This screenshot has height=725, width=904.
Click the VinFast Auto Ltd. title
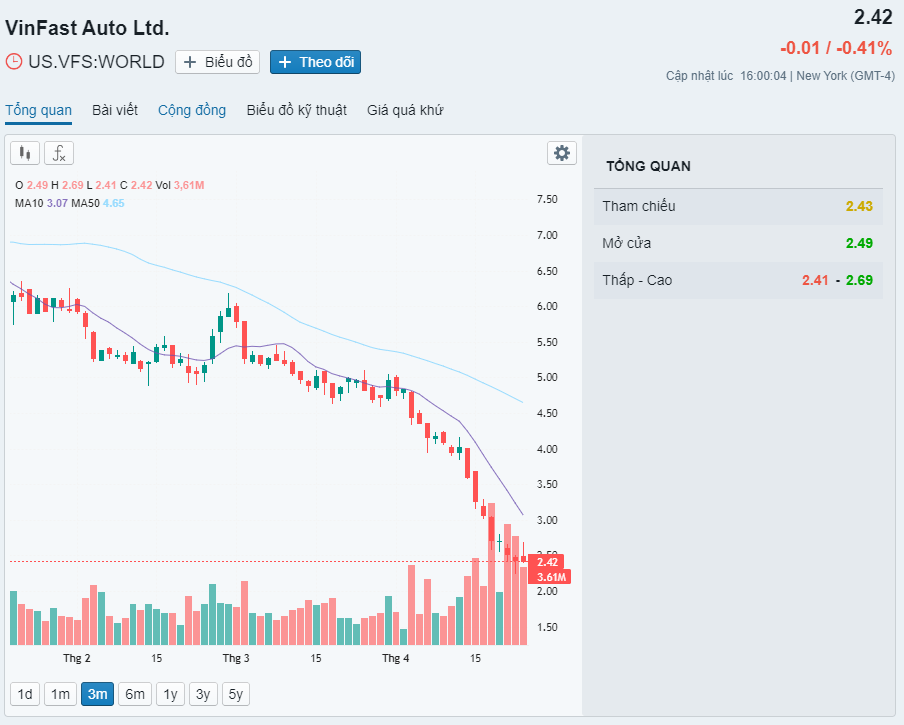pos(87,28)
